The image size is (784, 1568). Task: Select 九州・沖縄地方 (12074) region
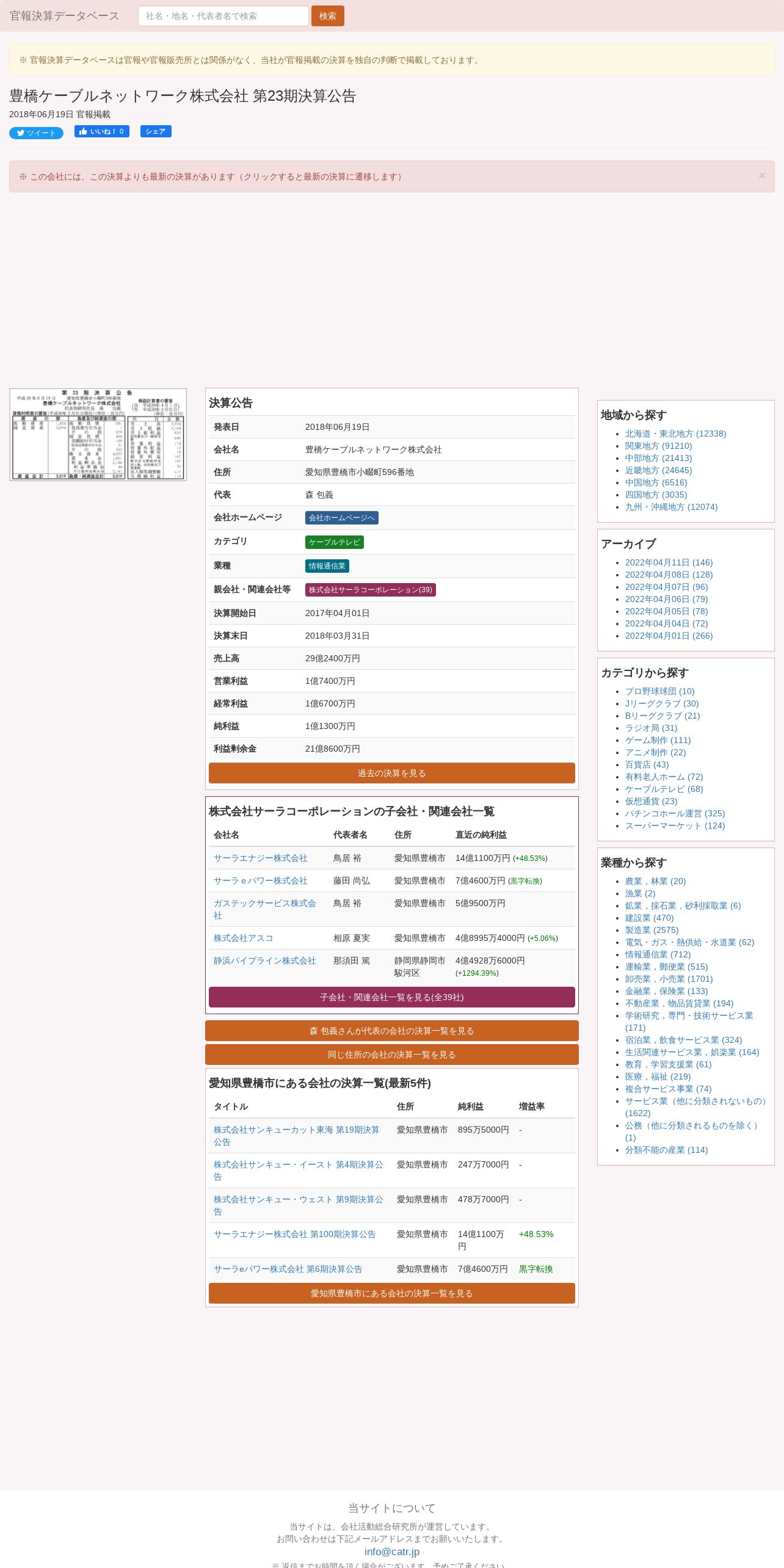pyautogui.click(x=672, y=507)
